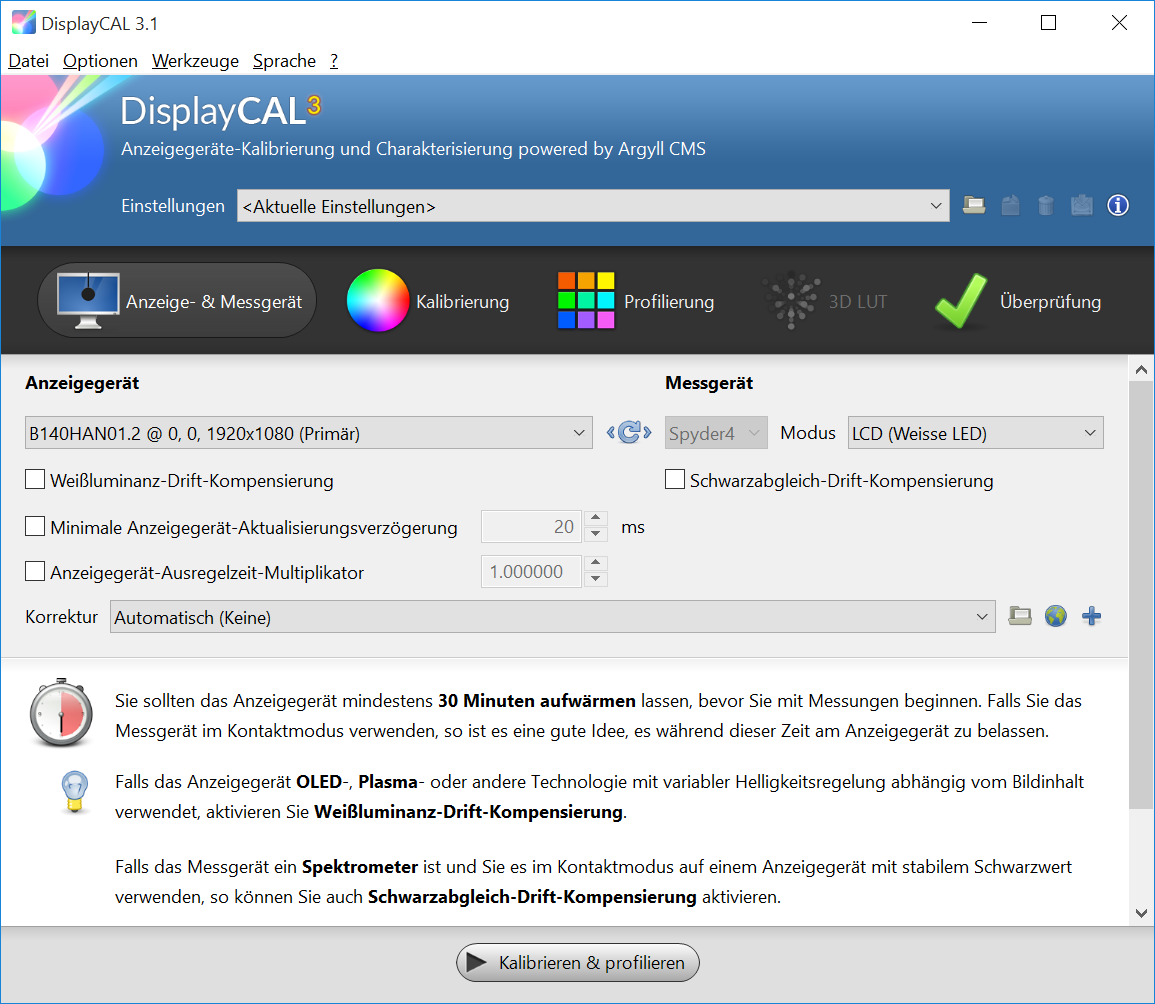The width and height of the screenshot is (1155, 1004).
Task: Open the Anzeigegerät display dropdown
Action: (309, 433)
